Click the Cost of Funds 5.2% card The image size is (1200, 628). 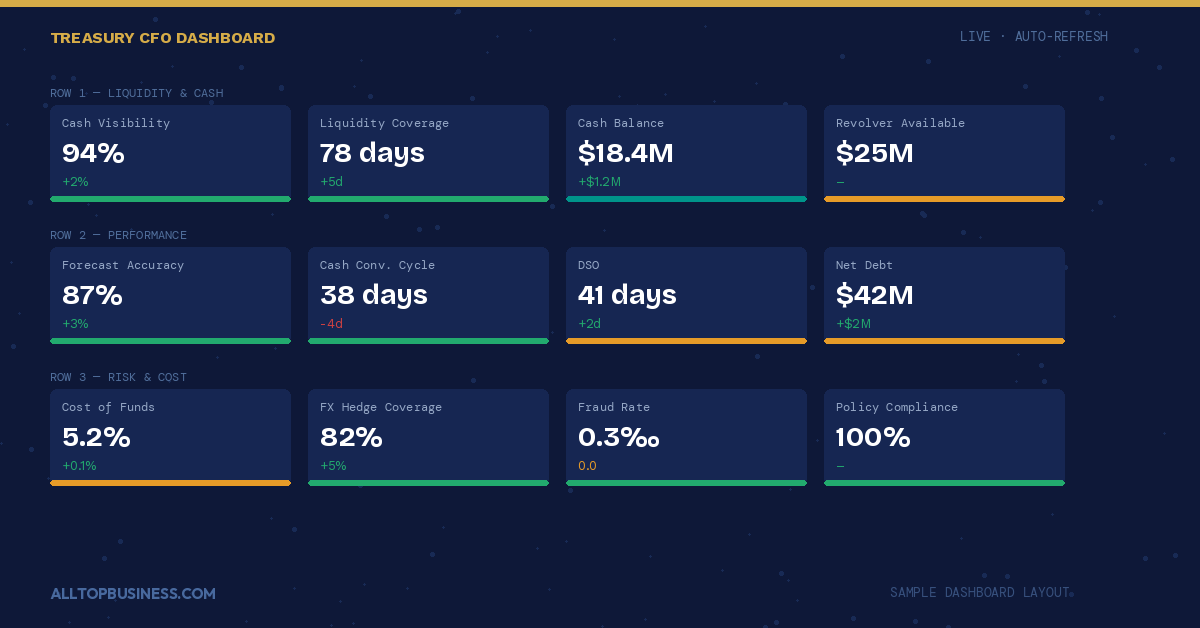coord(170,437)
